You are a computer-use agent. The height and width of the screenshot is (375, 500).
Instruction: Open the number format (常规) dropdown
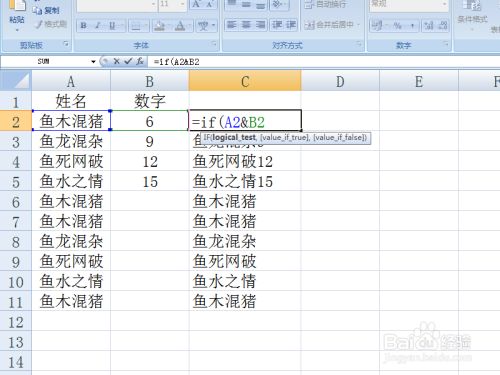(445, 4)
